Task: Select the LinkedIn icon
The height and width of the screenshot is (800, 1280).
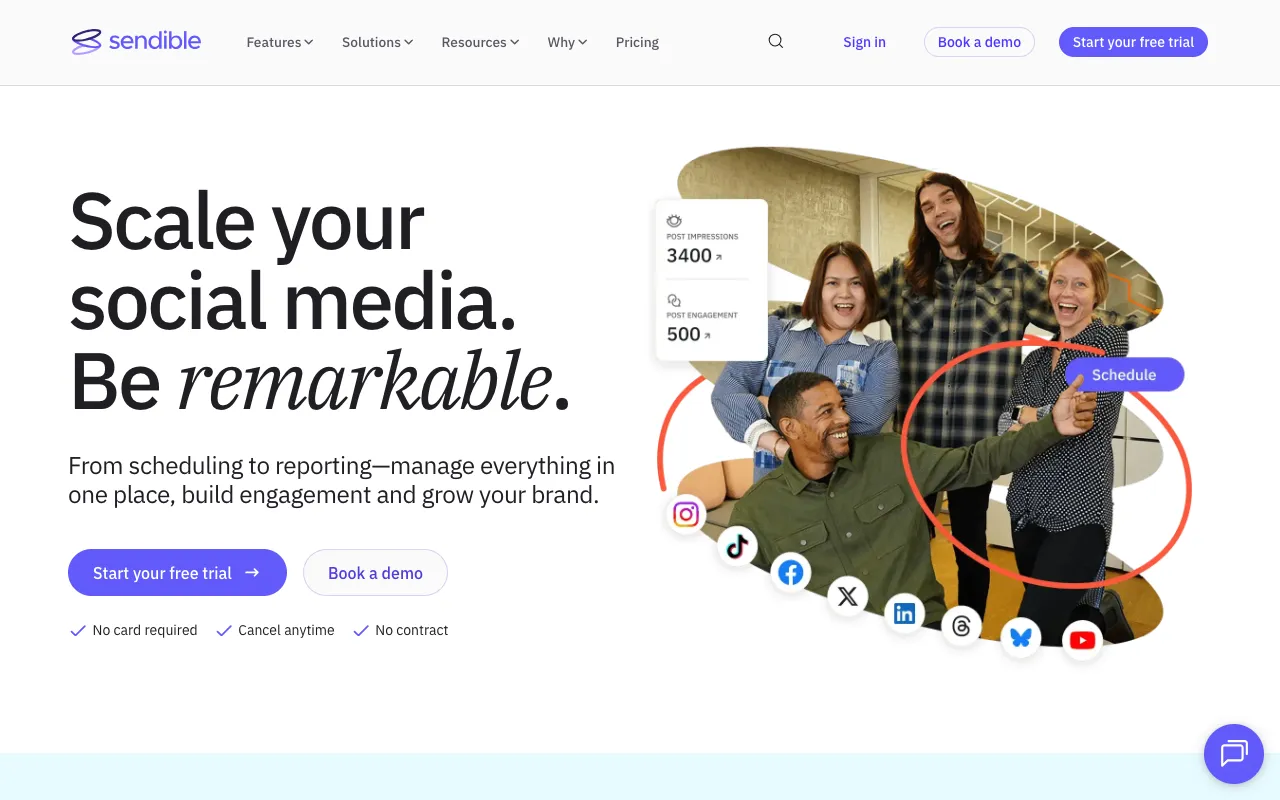Action: [x=904, y=614]
